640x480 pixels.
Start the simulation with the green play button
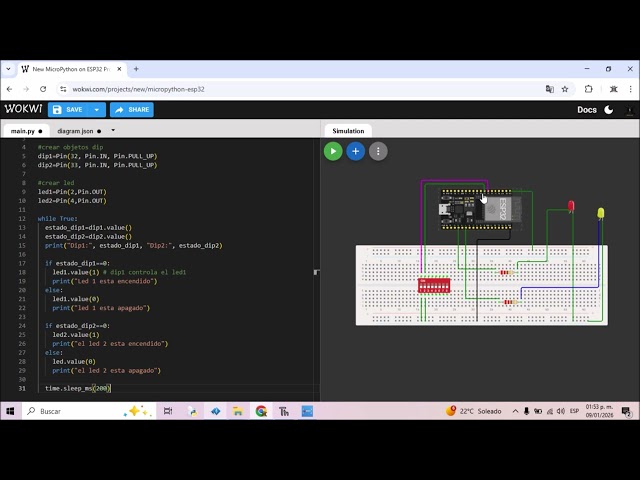pyautogui.click(x=333, y=151)
